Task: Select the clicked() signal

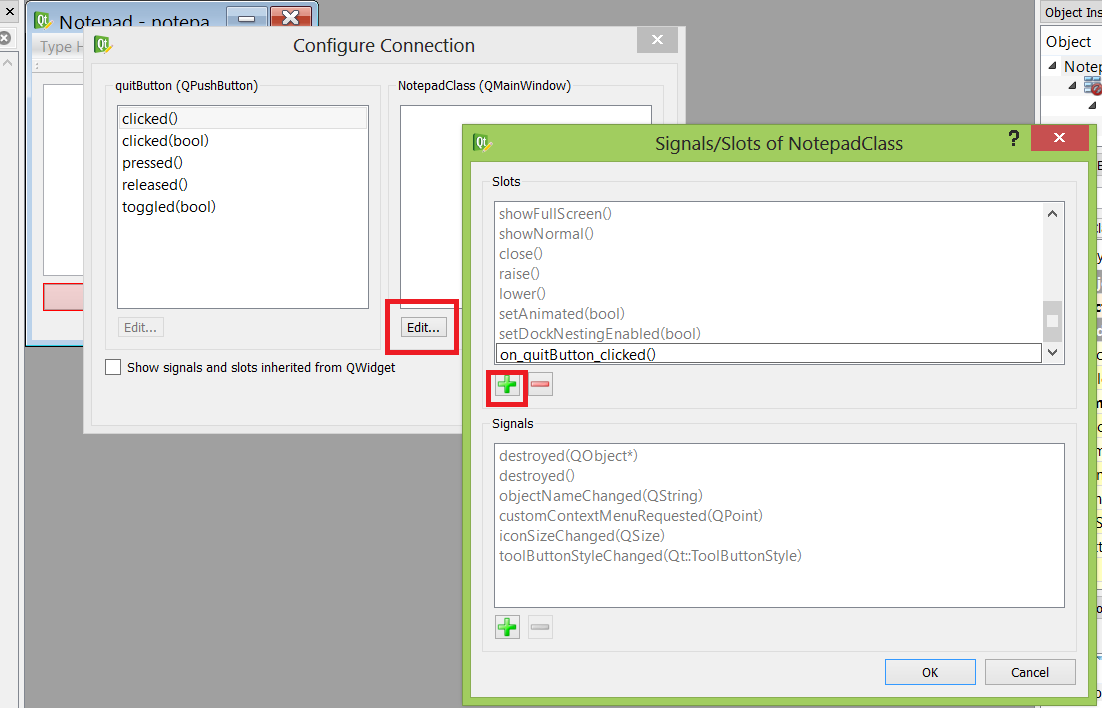Action: click(x=242, y=119)
